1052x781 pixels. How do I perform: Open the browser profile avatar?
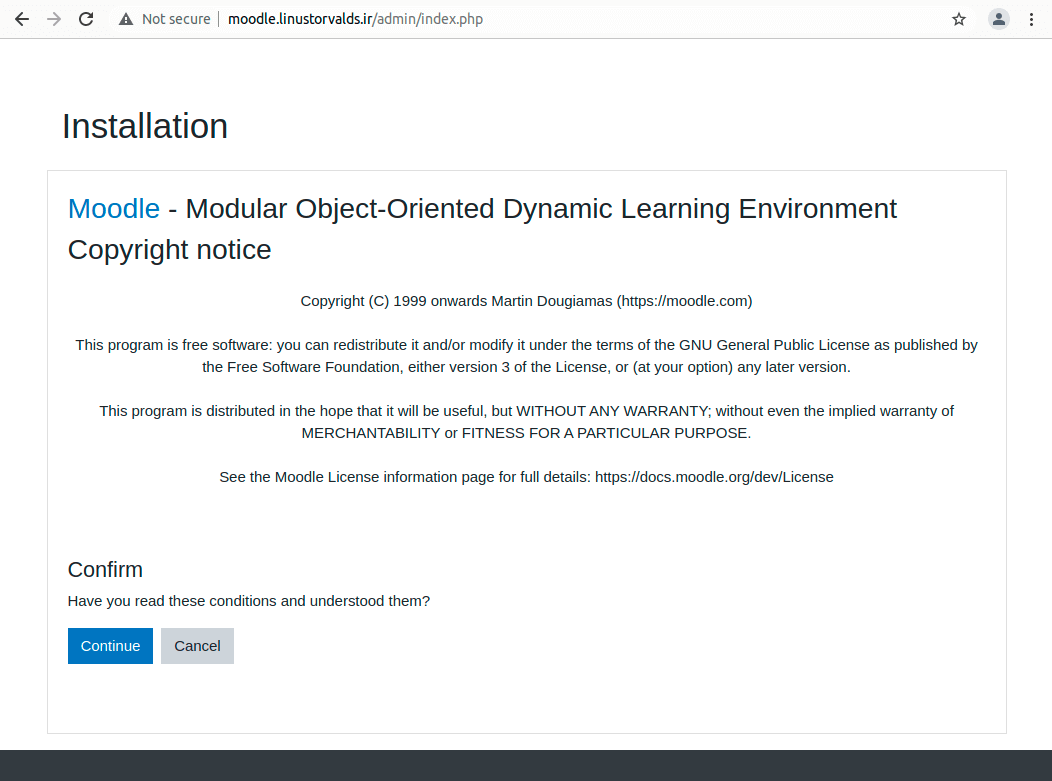click(998, 19)
